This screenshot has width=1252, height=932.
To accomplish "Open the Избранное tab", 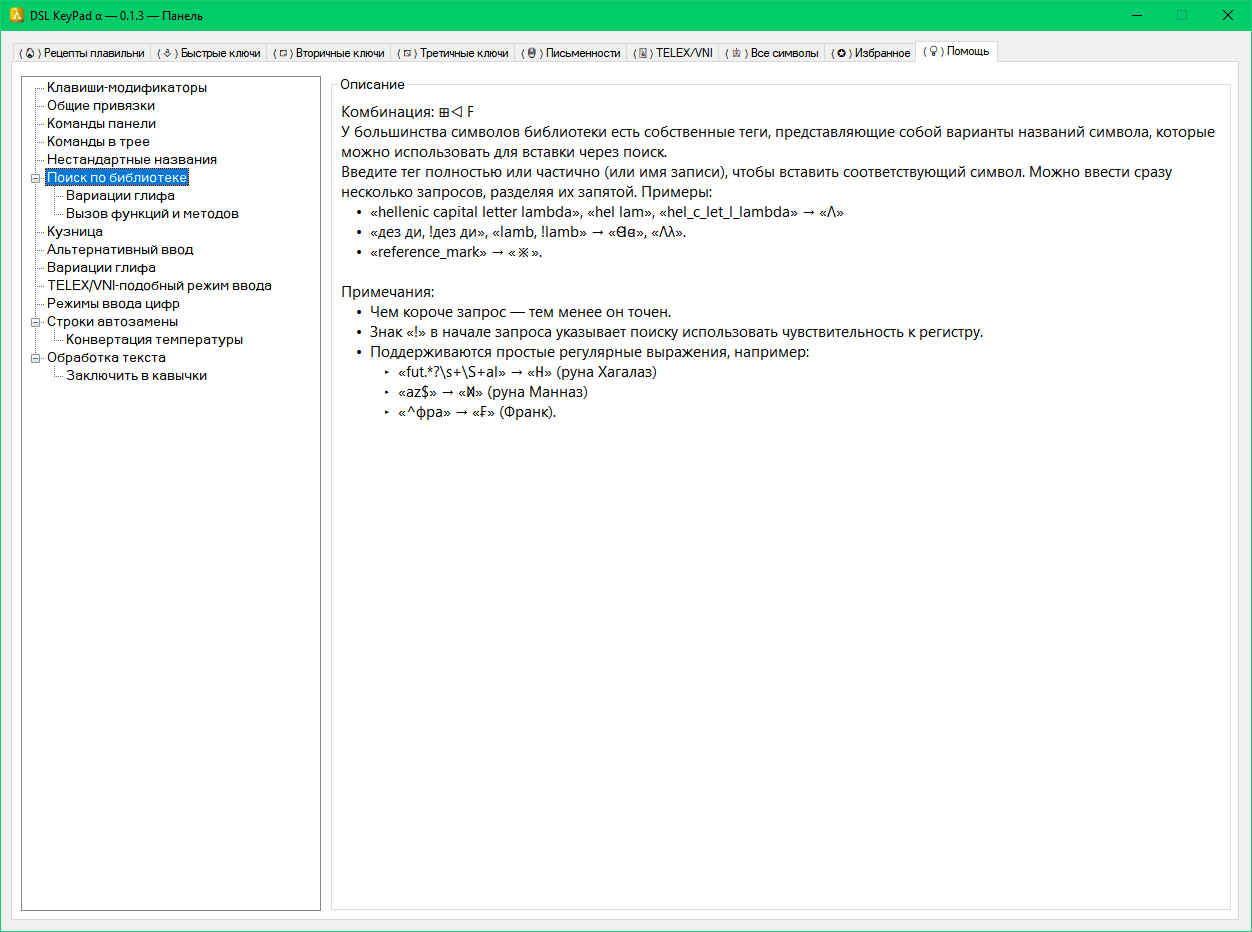I will pyautogui.click(x=871, y=53).
